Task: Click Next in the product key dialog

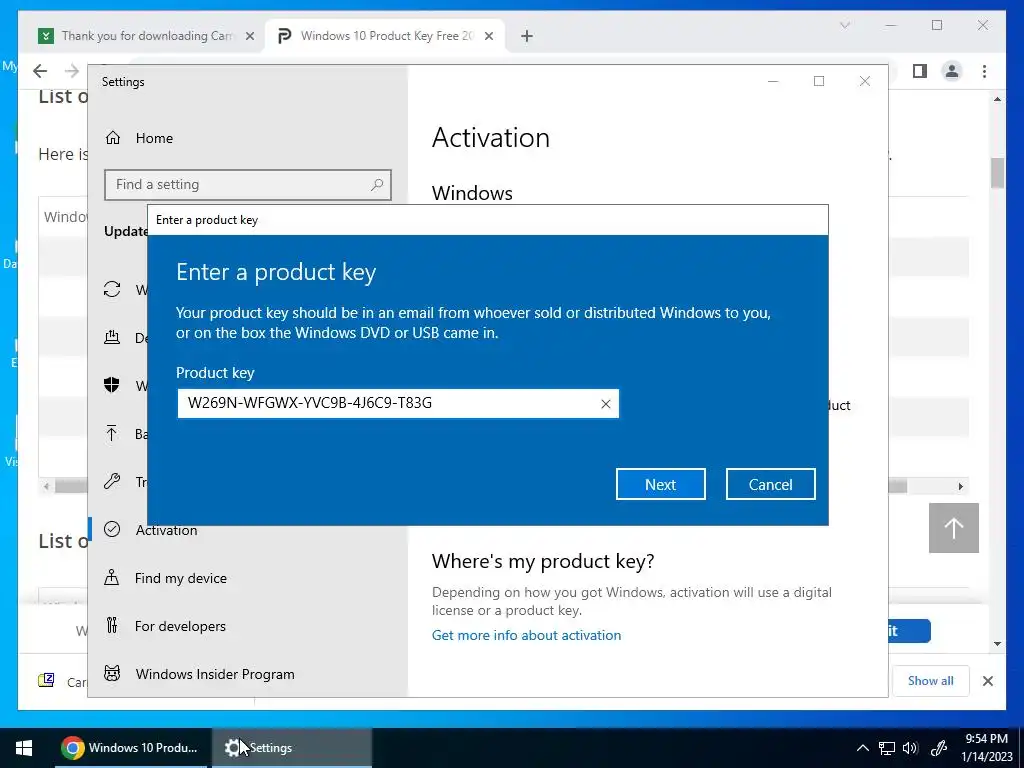Action: tap(660, 484)
